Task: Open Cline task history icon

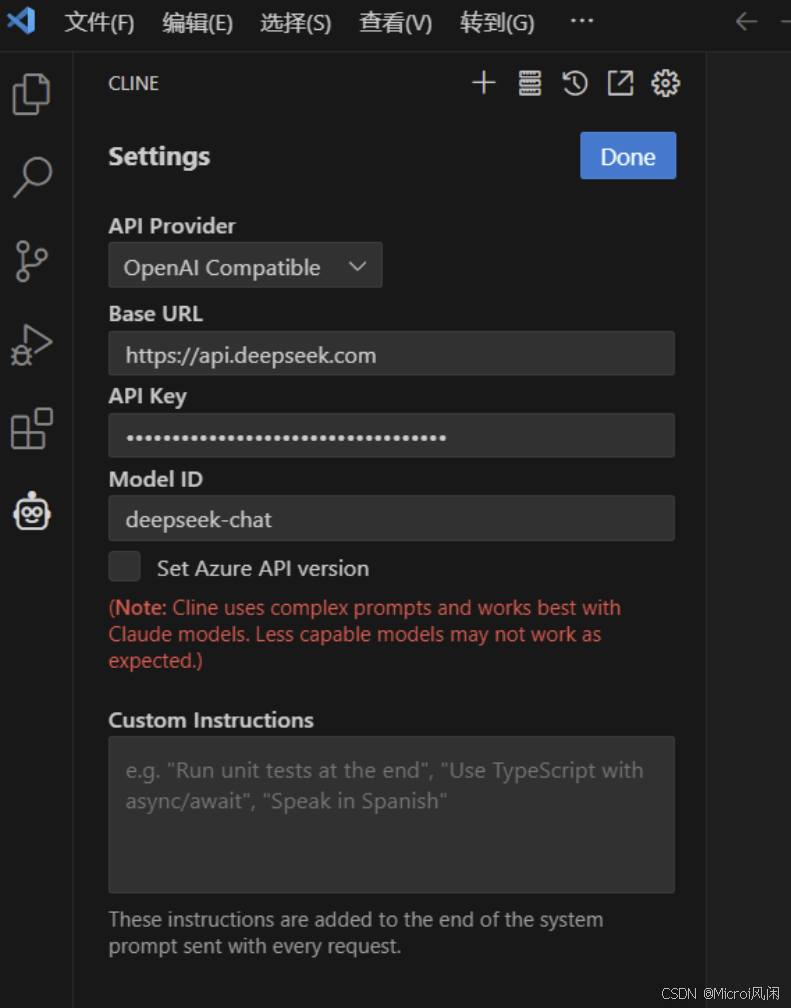Action: coord(575,83)
